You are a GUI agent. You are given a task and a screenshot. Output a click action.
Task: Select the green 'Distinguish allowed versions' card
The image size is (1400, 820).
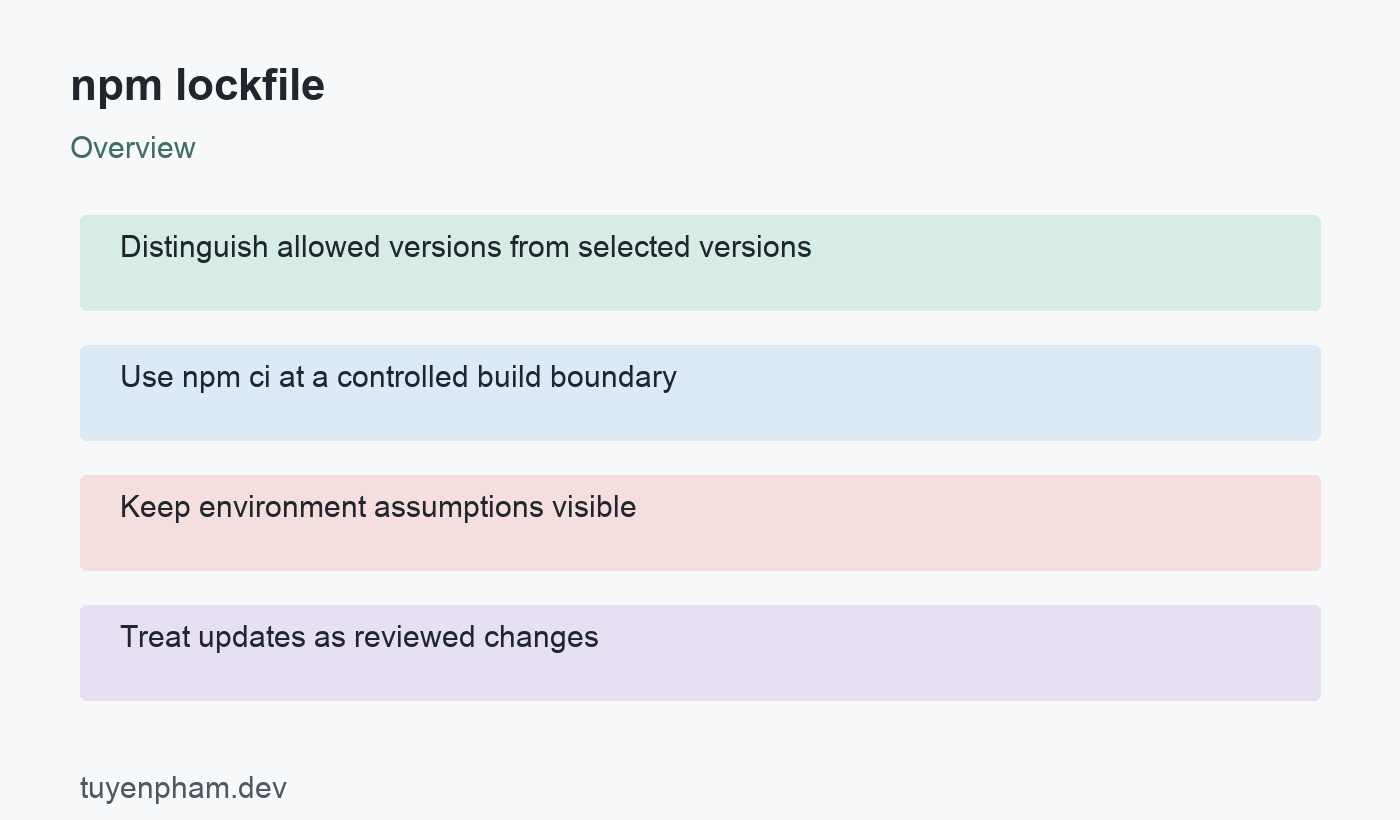pos(700,263)
